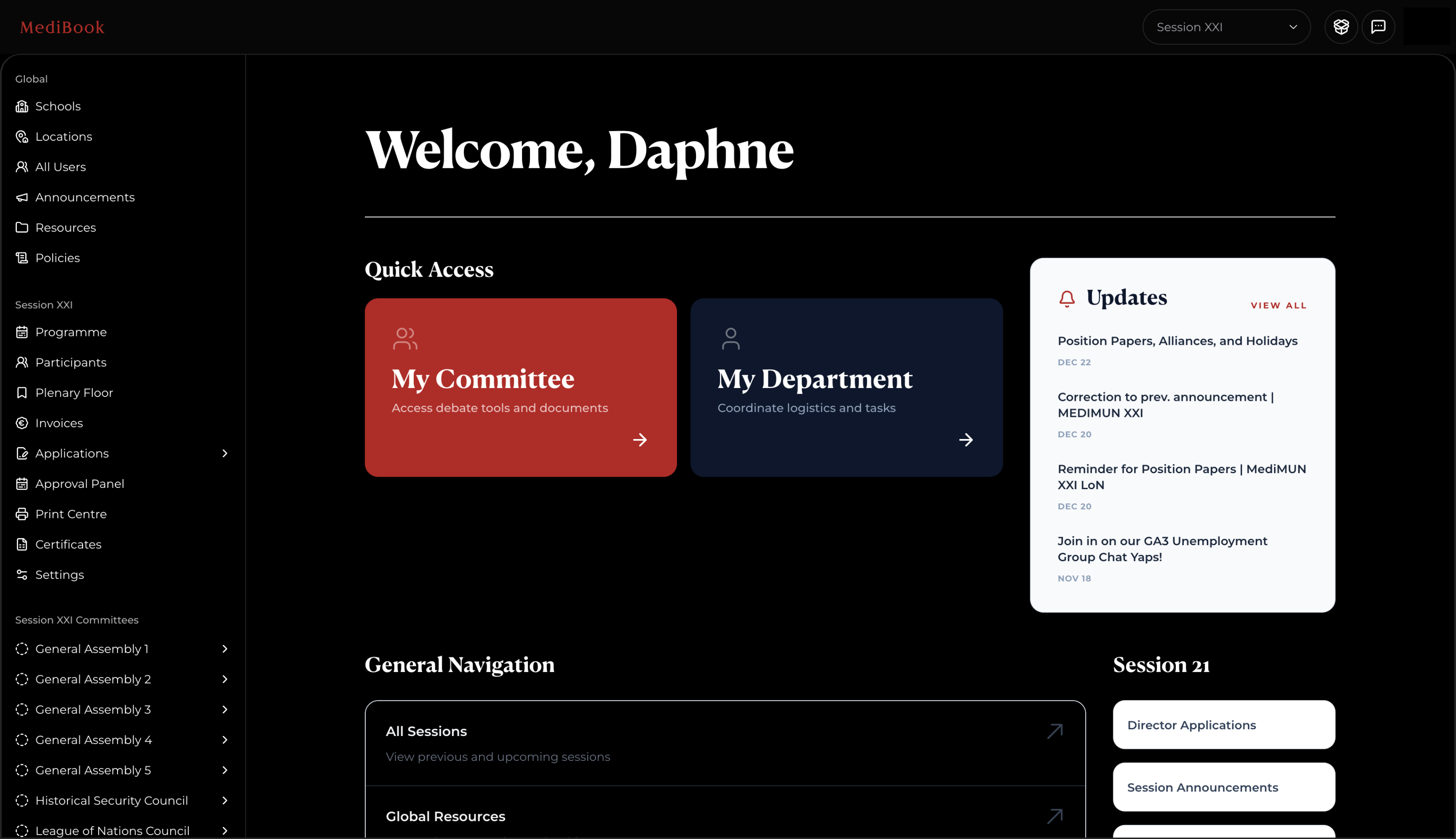The width and height of the screenshot is (1456, 839).
Task: Click the Print Centre printer icon
Action: tap(22, 514)
